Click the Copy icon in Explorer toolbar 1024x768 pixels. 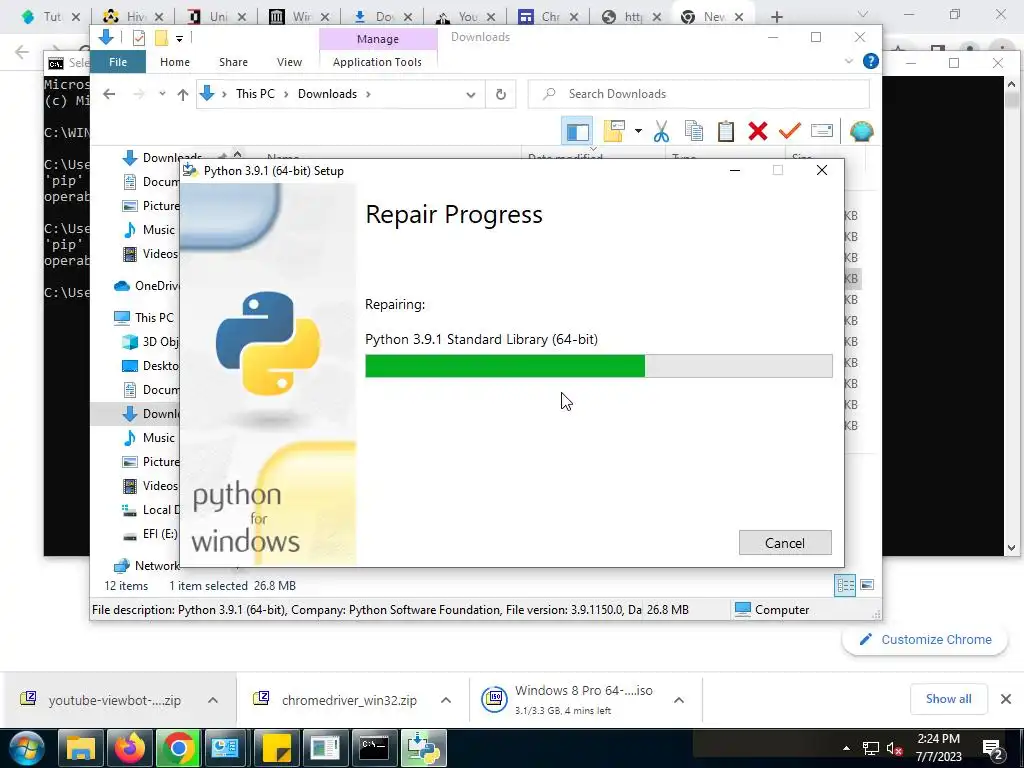pyautogui.click(x=694, y=131)
